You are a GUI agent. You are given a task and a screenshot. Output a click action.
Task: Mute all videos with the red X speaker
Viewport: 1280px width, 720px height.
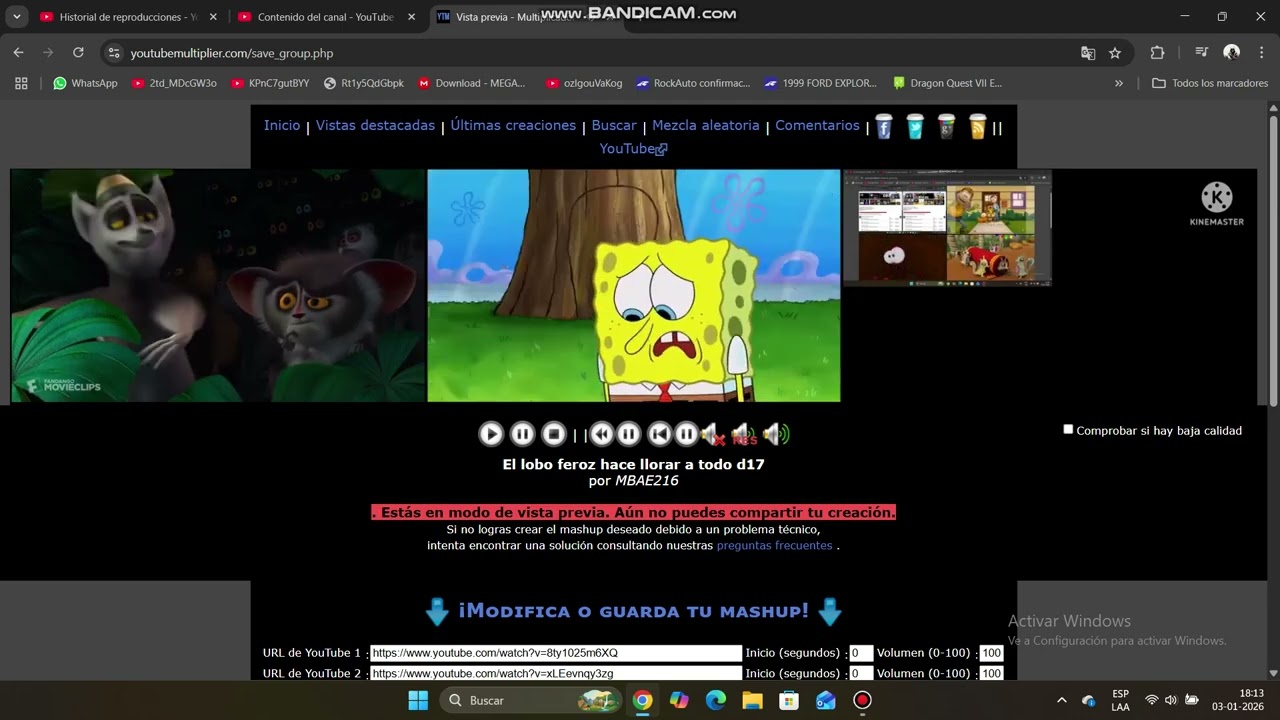click(713, 434)
